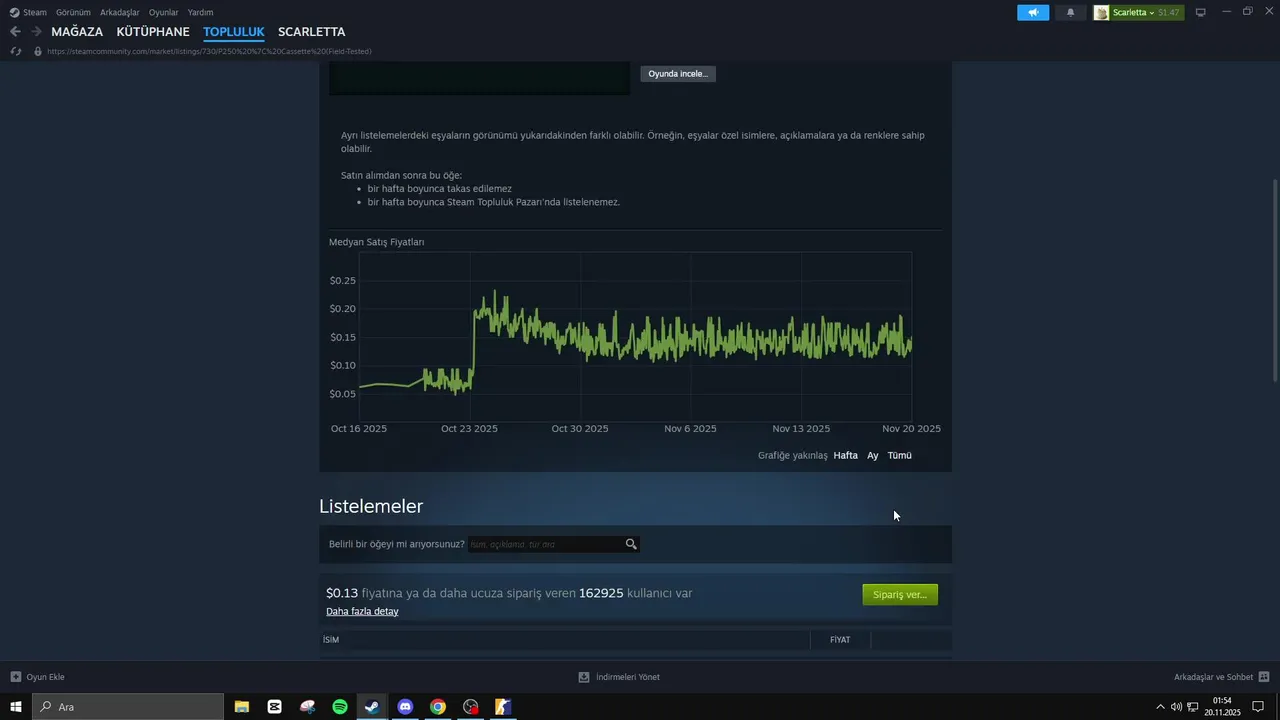This screenshot has height=720, width=1280.
Task: Click the address bar lock icon
Action: 38,51
